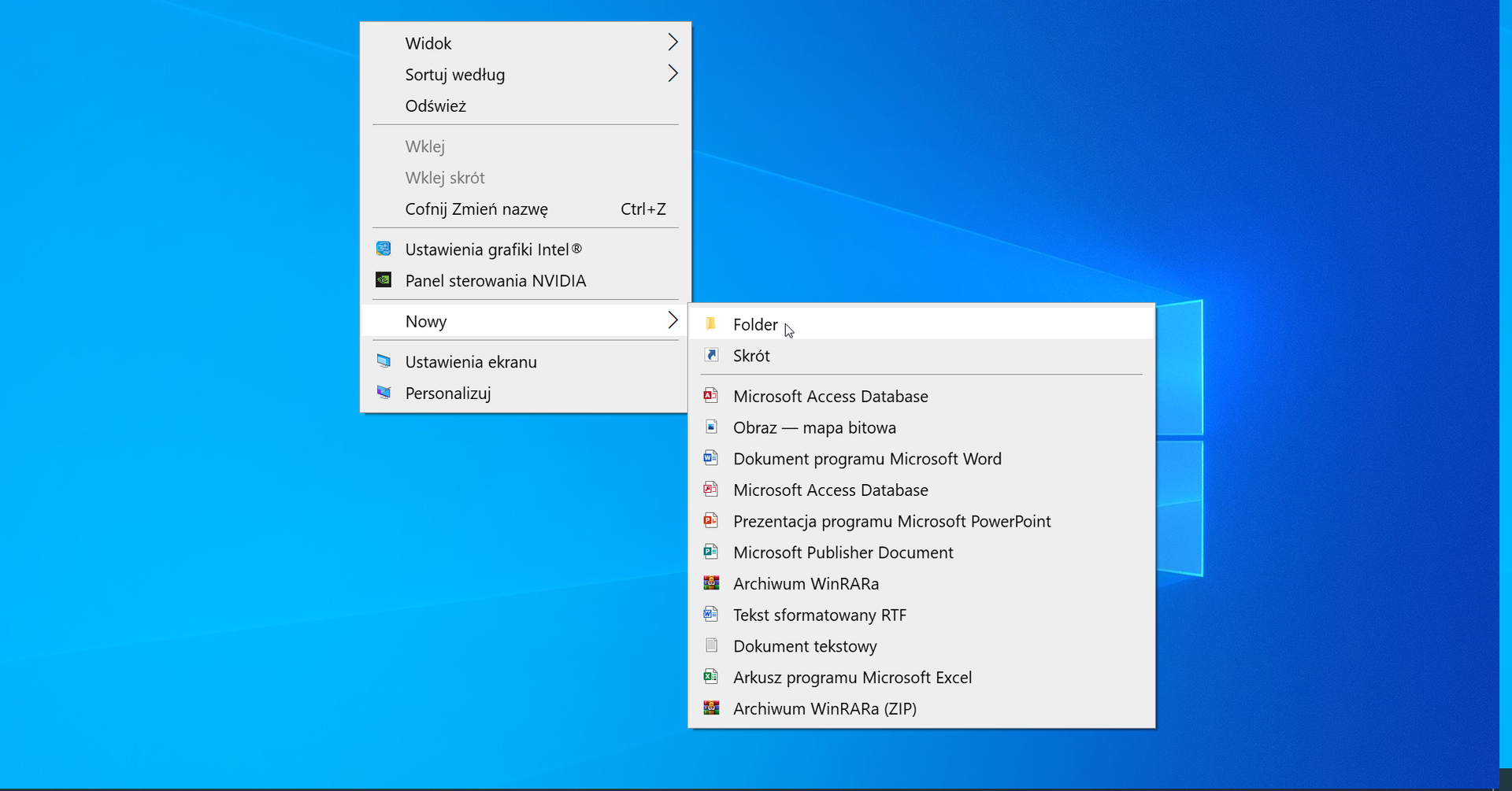Viewport: 1512px width, 791px height.
Task: Expand the Nowy submenu arrow
Action: tap(672, 320)
